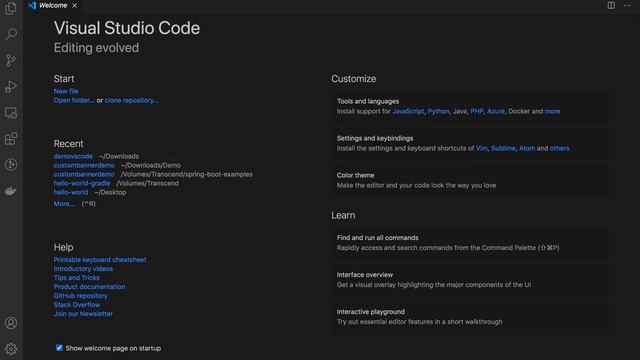Image resolution: width=640 pixels, height=360 pixels.
Task: Open Introductory videos link
Action: (83, 269)
